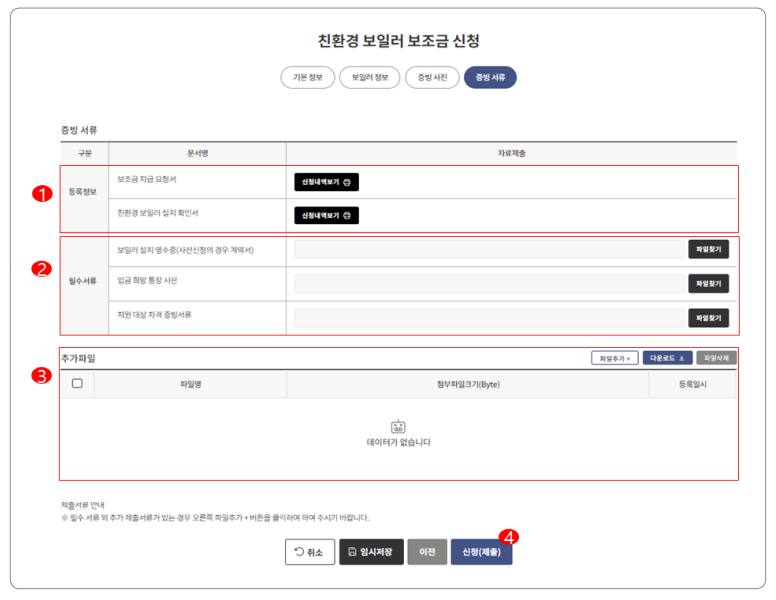Image resolution: width=776 pixels, height=600 pixels.
Task: Focus the 보일러 설치 영수증 file field
Action: 489,250
